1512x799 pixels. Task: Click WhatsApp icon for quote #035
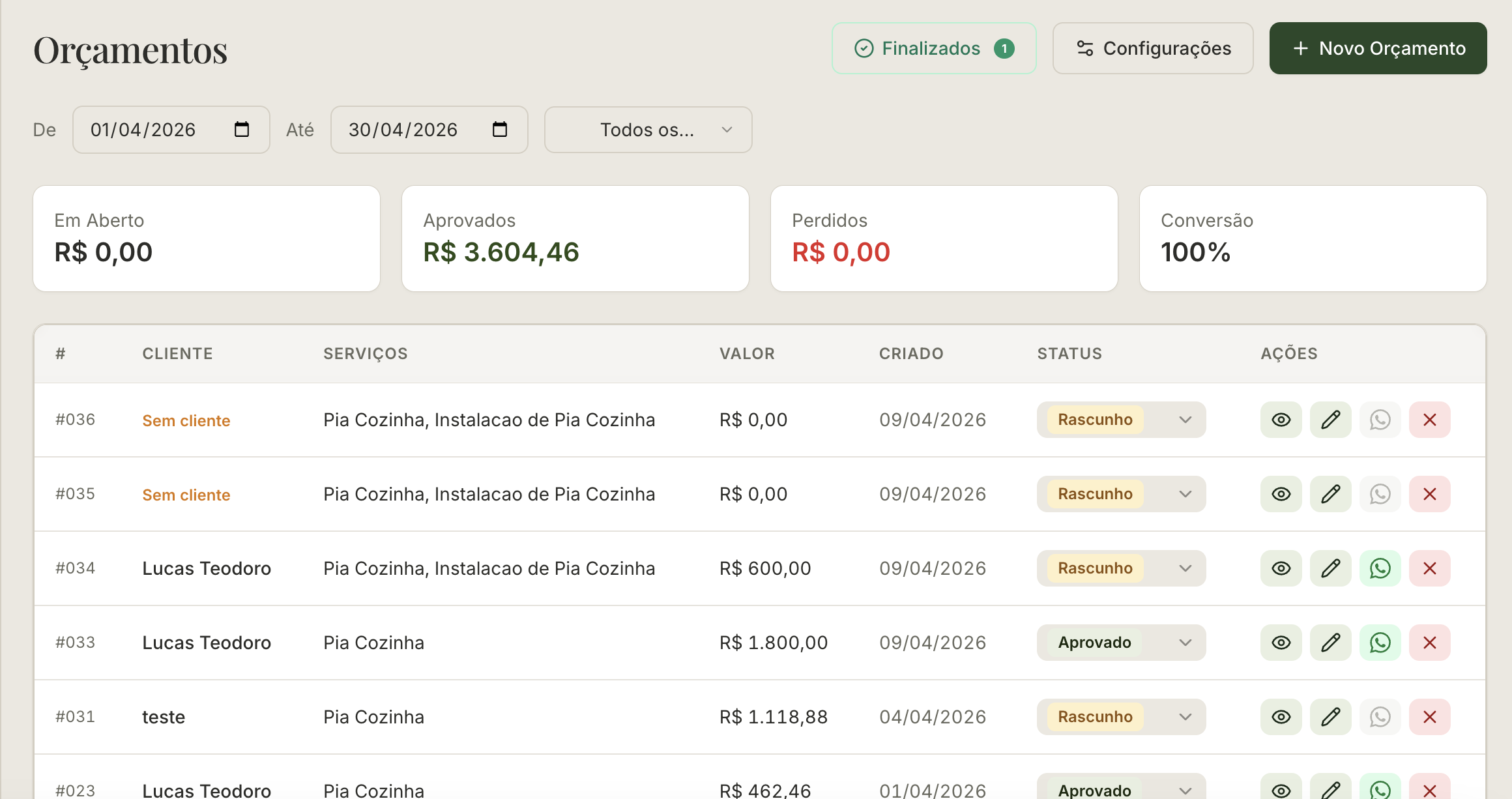1380,494
